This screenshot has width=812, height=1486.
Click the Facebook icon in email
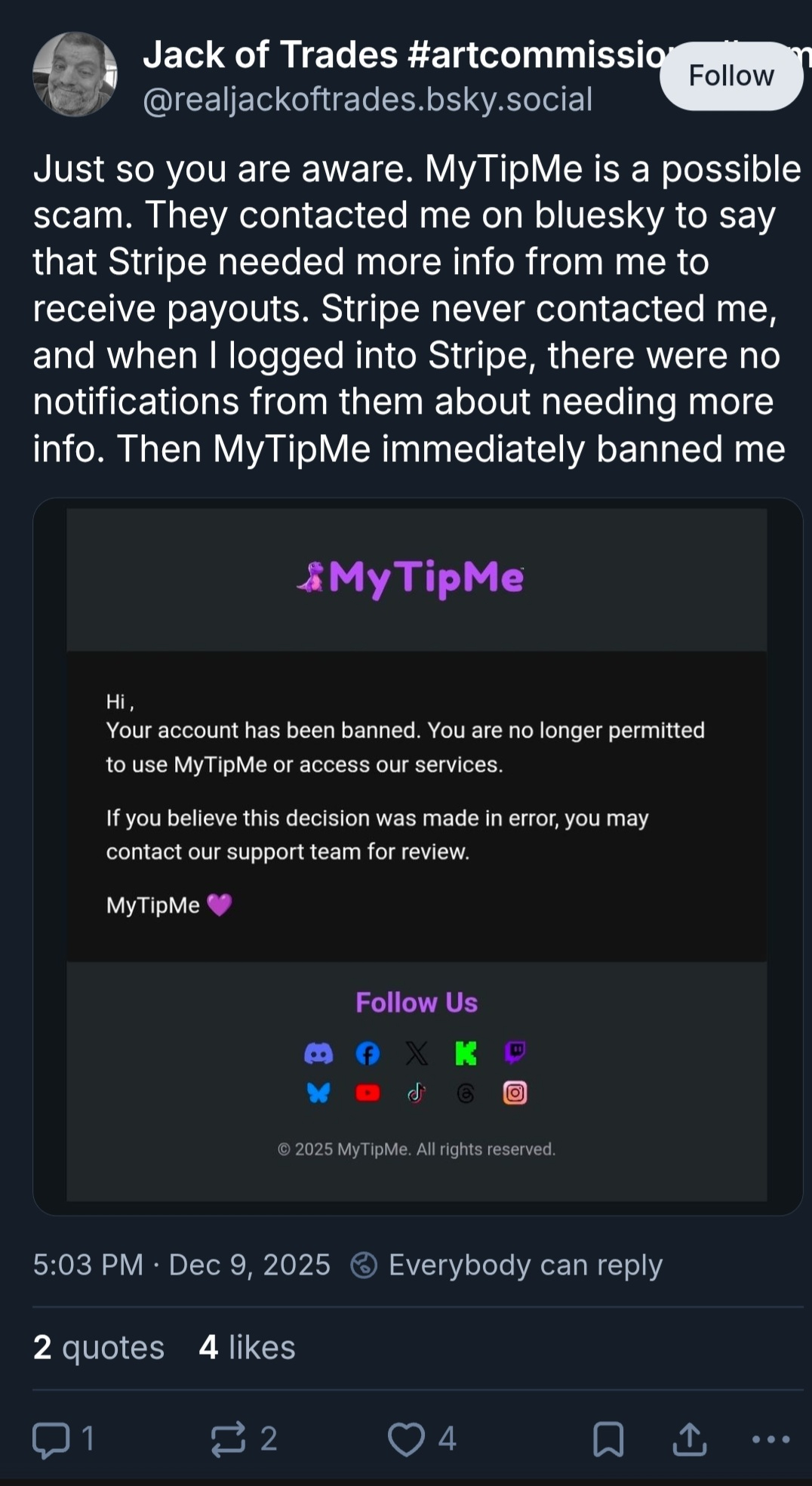point(368,1053)
